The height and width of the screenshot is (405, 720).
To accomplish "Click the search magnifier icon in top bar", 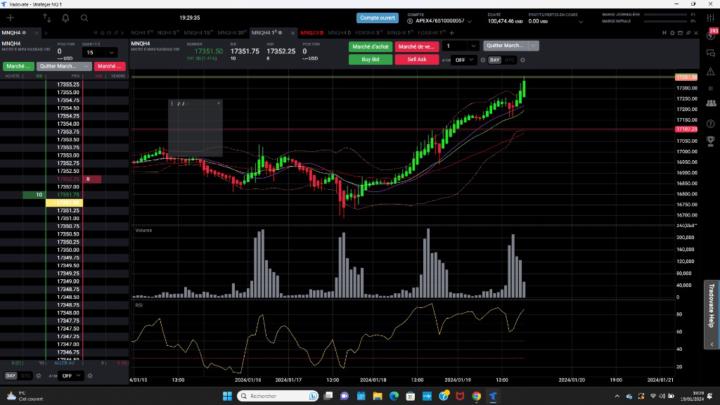I will (x=84, y=18).
